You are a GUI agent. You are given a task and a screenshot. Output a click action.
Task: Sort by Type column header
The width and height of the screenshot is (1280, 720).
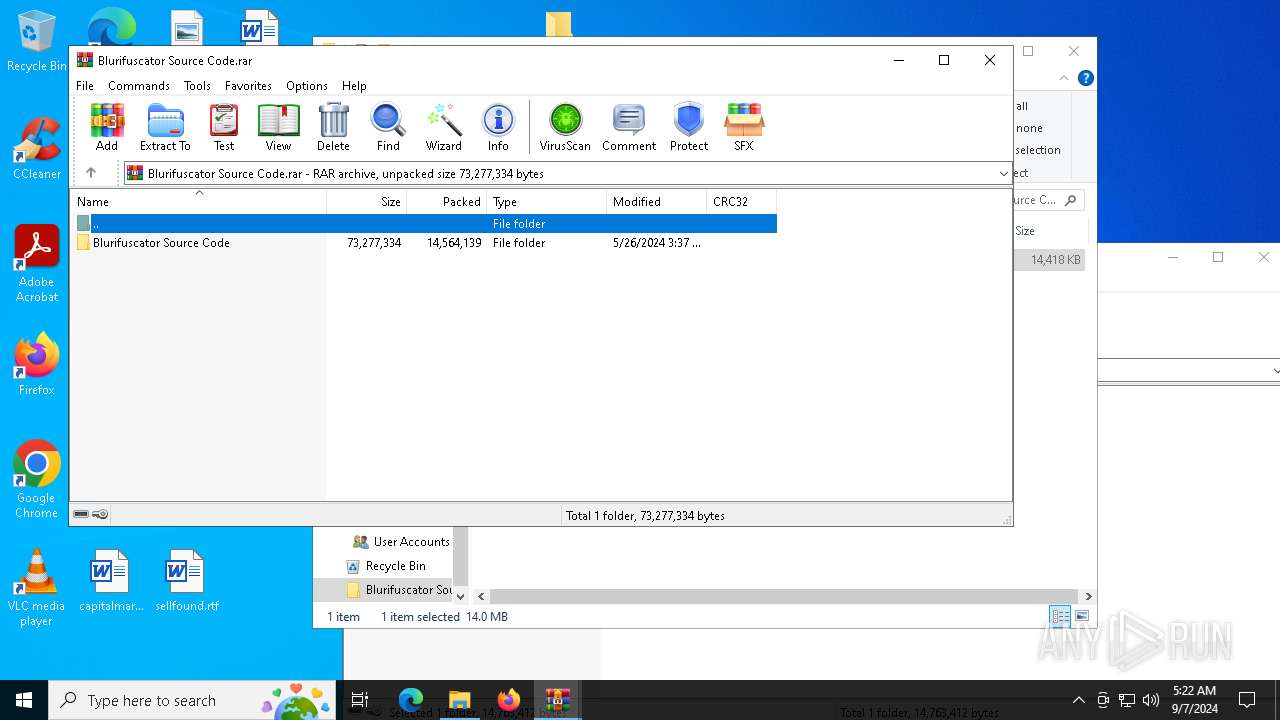pos(547,202)
